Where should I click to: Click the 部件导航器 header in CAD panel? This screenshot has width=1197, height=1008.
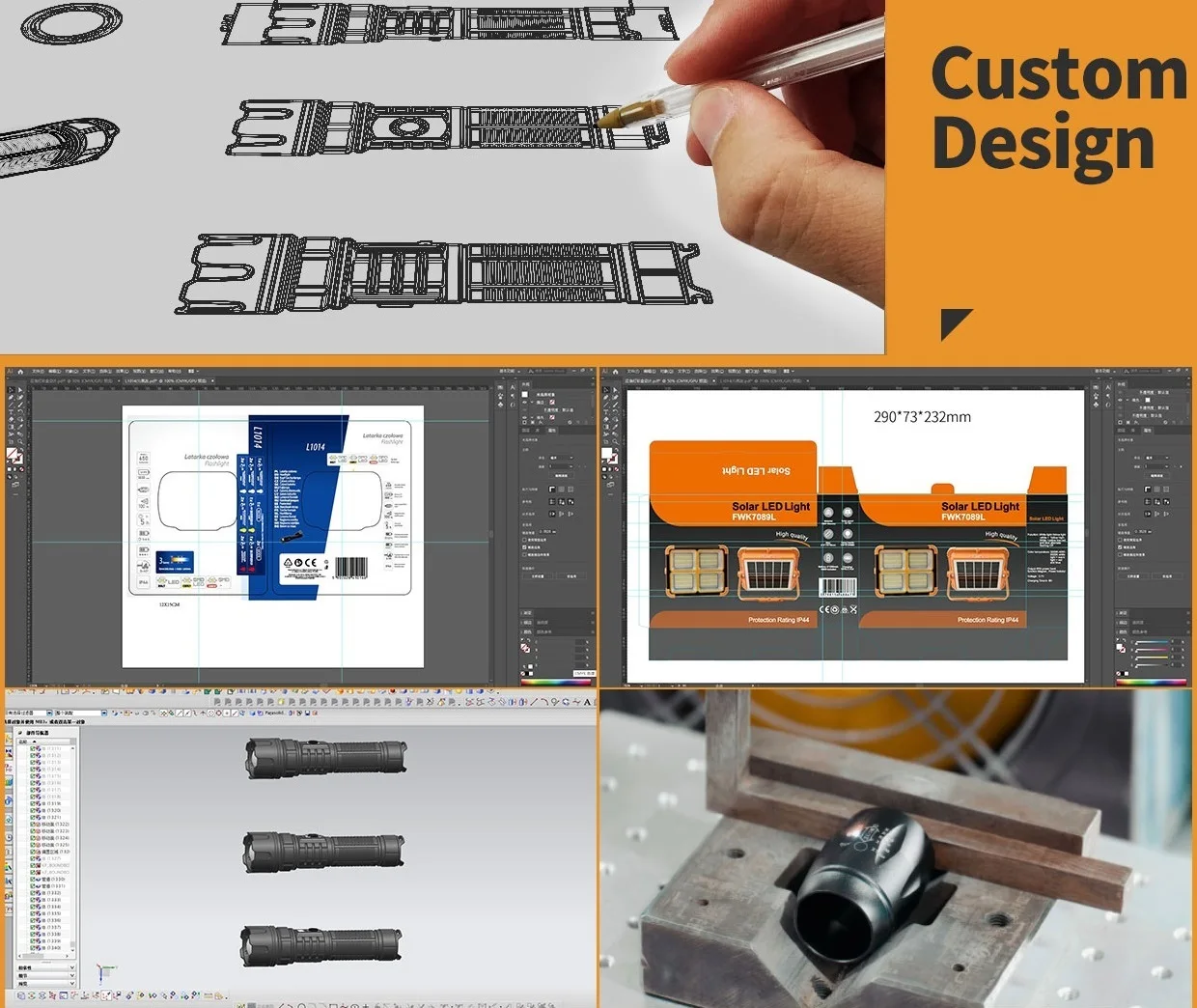click(x=38, y=733)
